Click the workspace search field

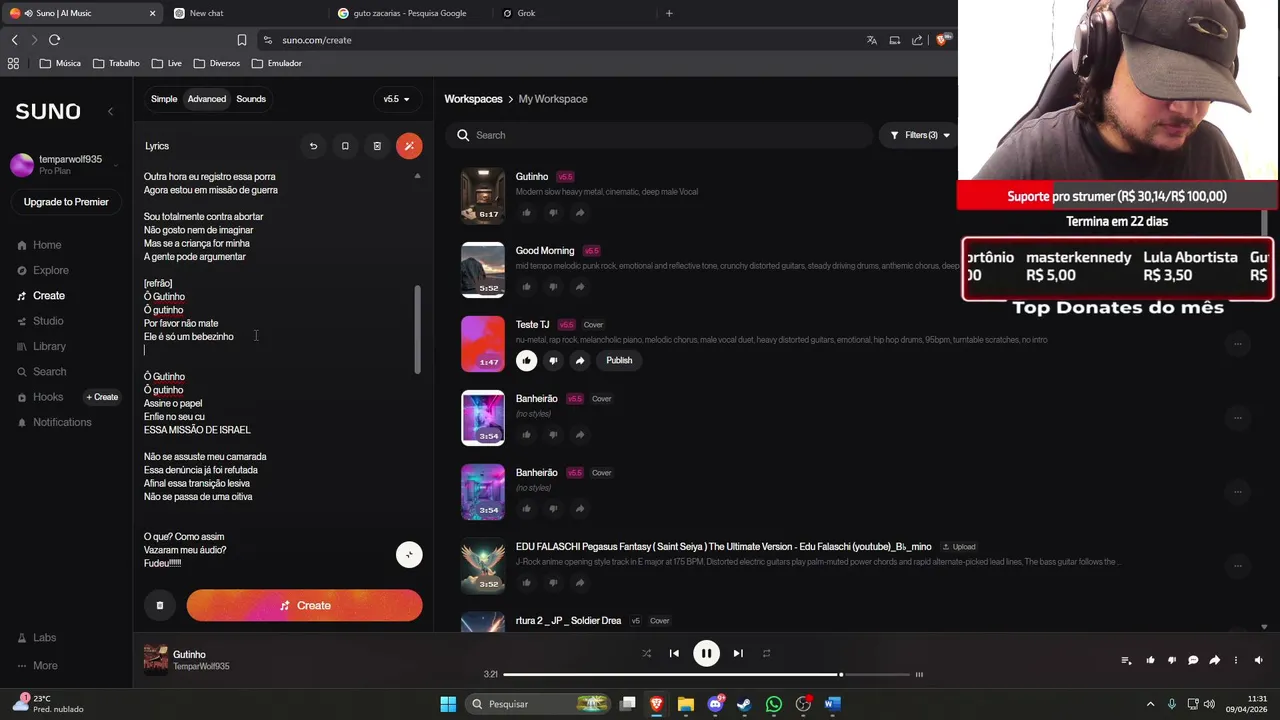660,135
